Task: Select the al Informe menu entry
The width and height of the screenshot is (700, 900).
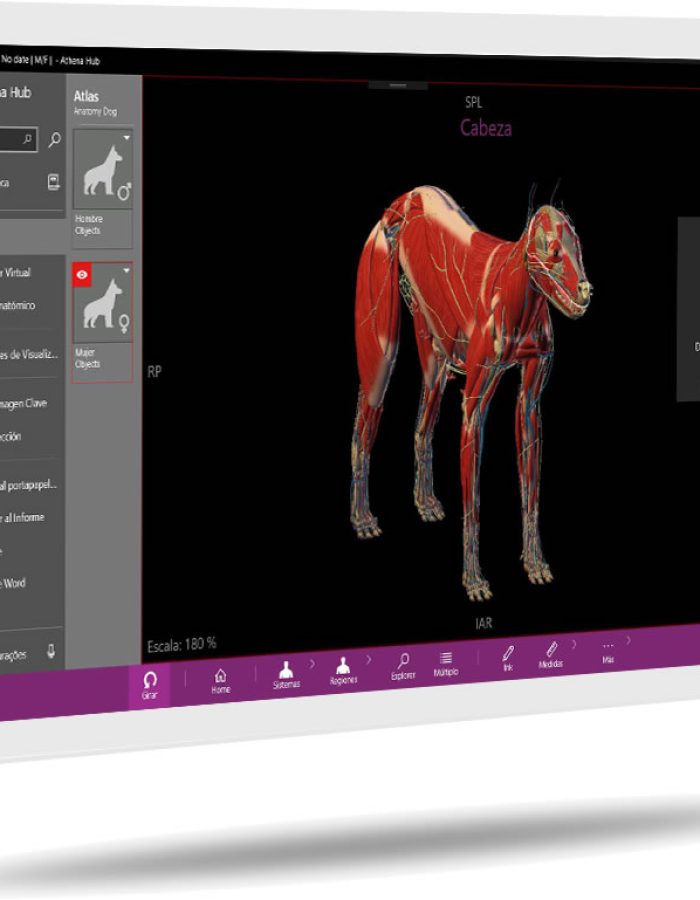Action: point(23,518)
